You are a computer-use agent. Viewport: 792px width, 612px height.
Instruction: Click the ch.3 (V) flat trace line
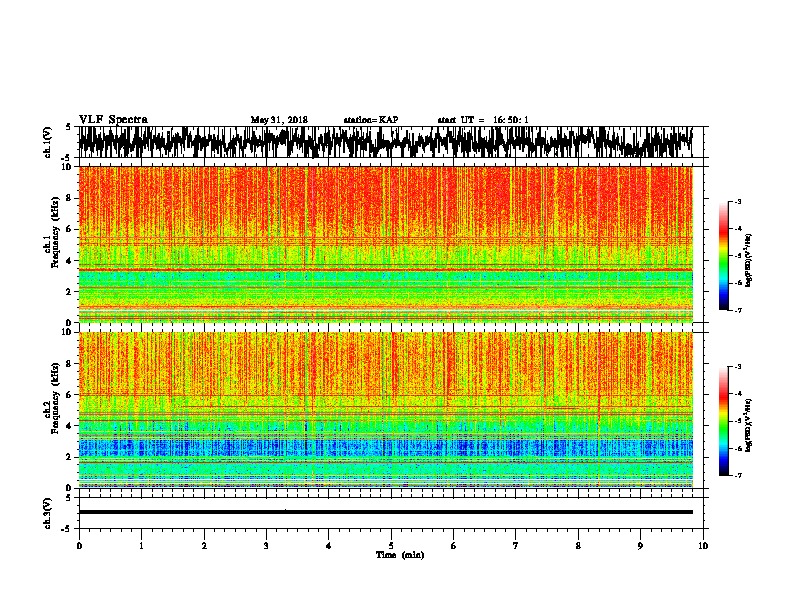pyautogui.click(x=385, y=512)
